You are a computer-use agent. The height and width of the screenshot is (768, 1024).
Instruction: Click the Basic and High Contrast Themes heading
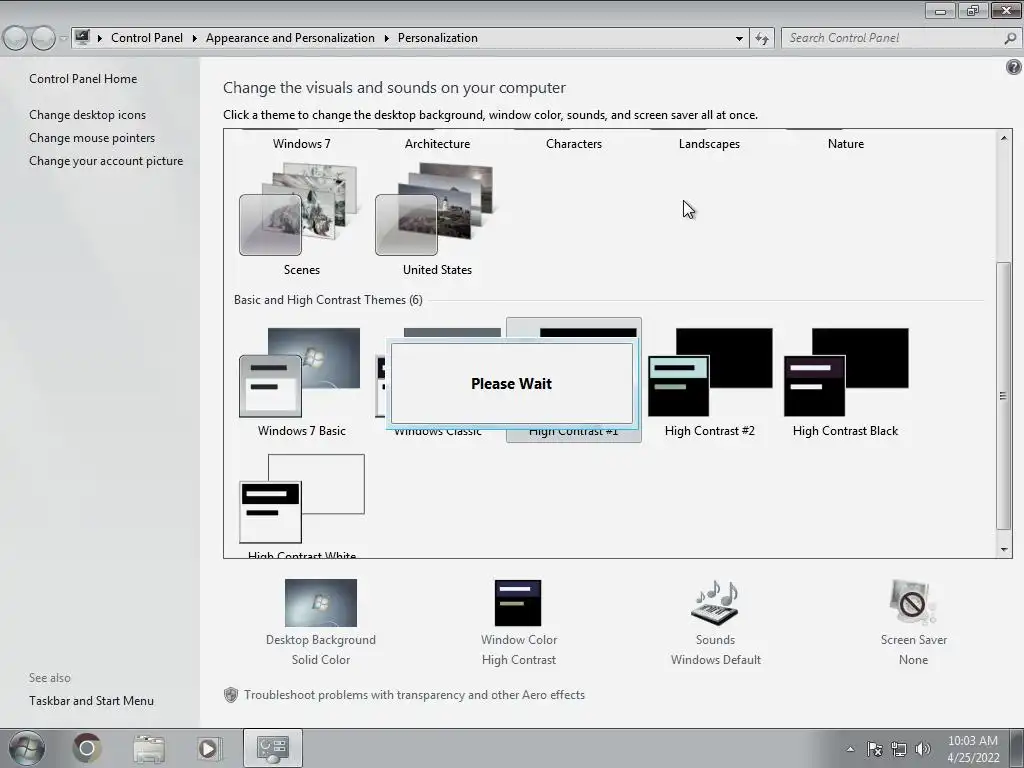(328, 300)
